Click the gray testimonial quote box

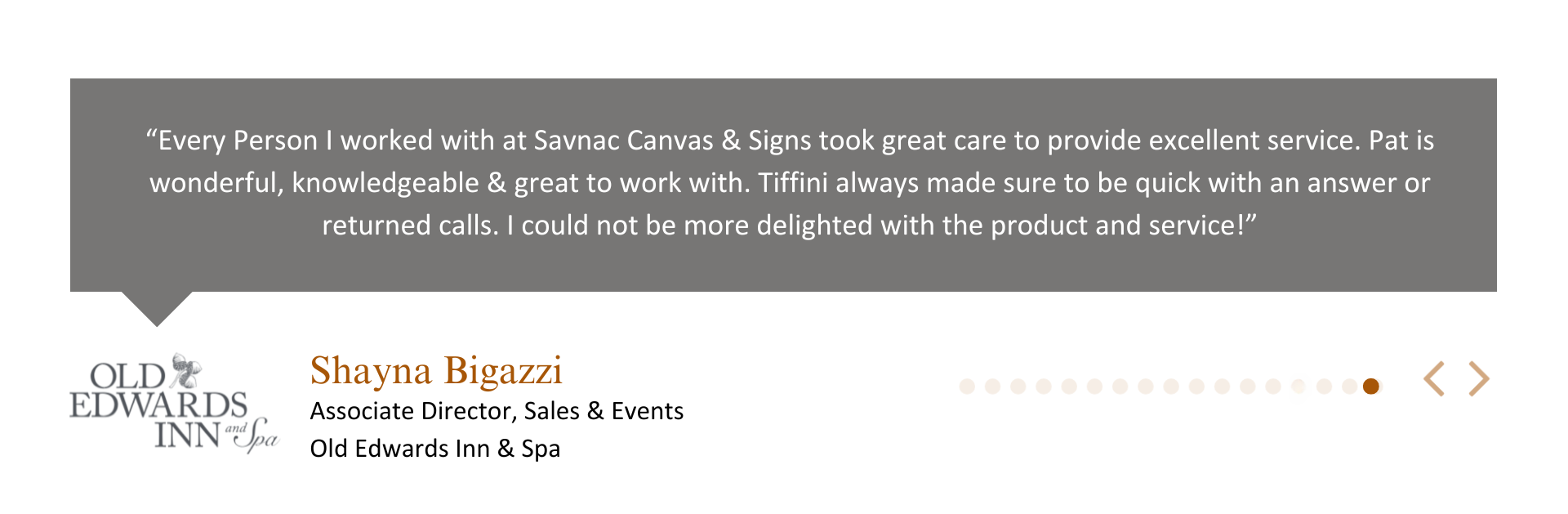(783, 185)
